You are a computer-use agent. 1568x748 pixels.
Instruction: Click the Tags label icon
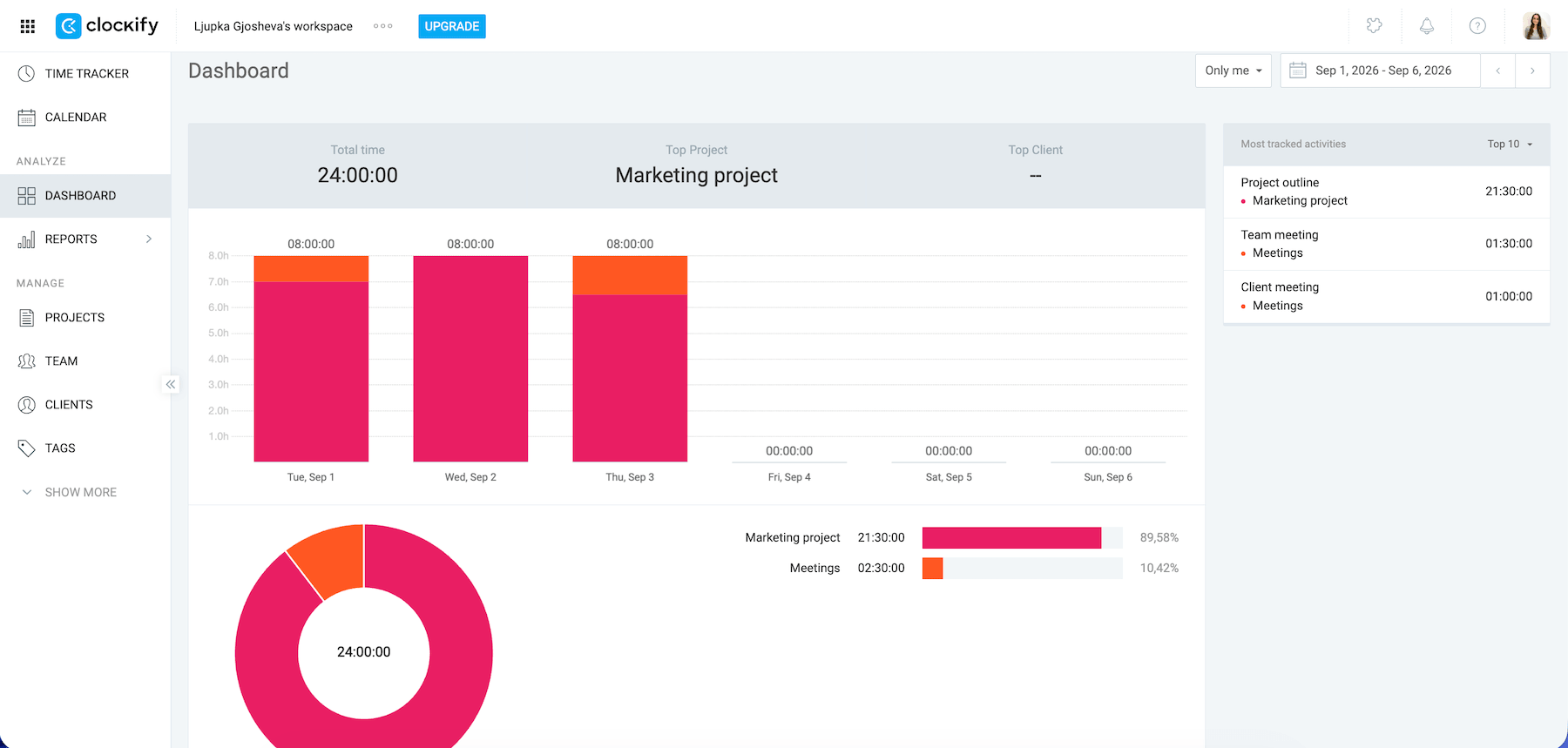(27, 448)
